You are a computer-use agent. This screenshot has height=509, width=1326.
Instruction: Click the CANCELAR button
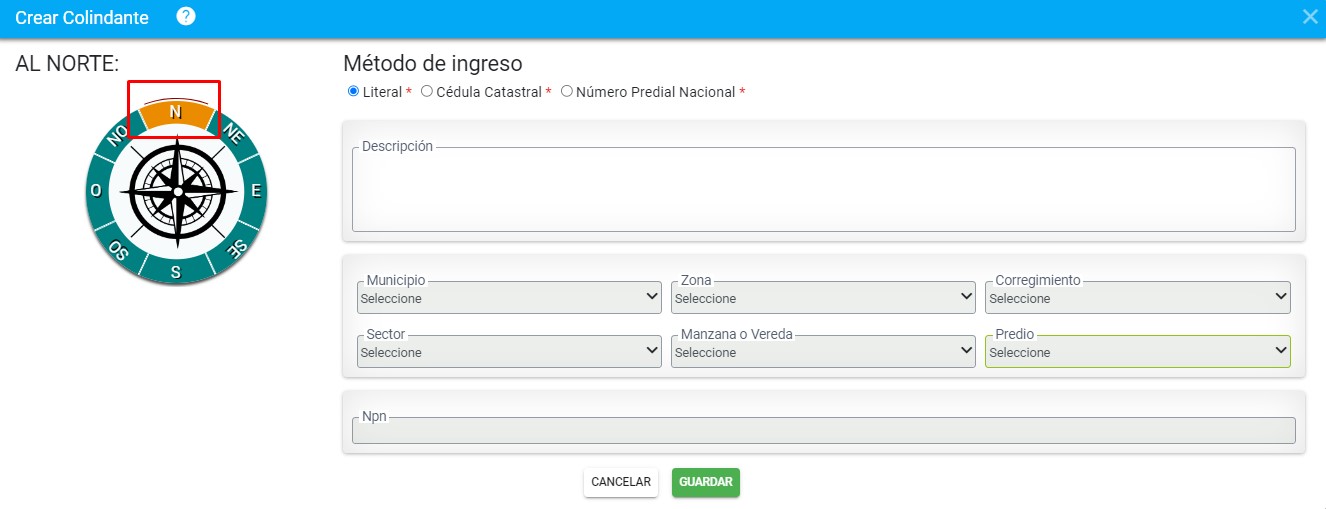[621, 482]
